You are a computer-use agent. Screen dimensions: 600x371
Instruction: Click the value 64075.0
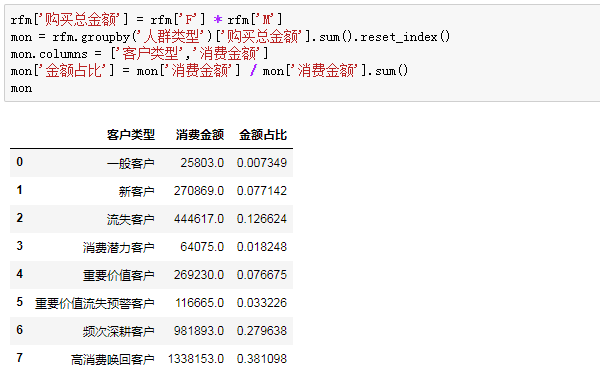(202, 247)
